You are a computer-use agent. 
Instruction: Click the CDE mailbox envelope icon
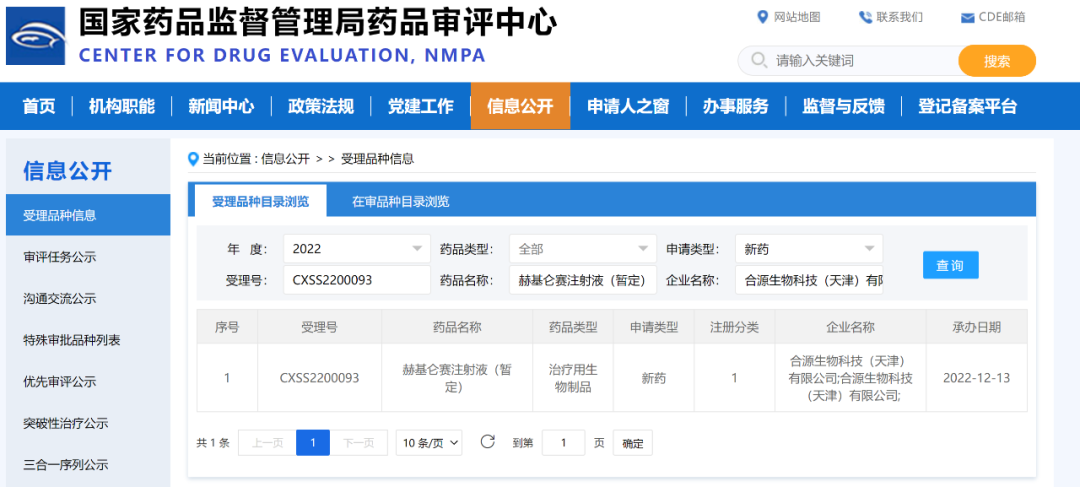(x=968, y=18)
